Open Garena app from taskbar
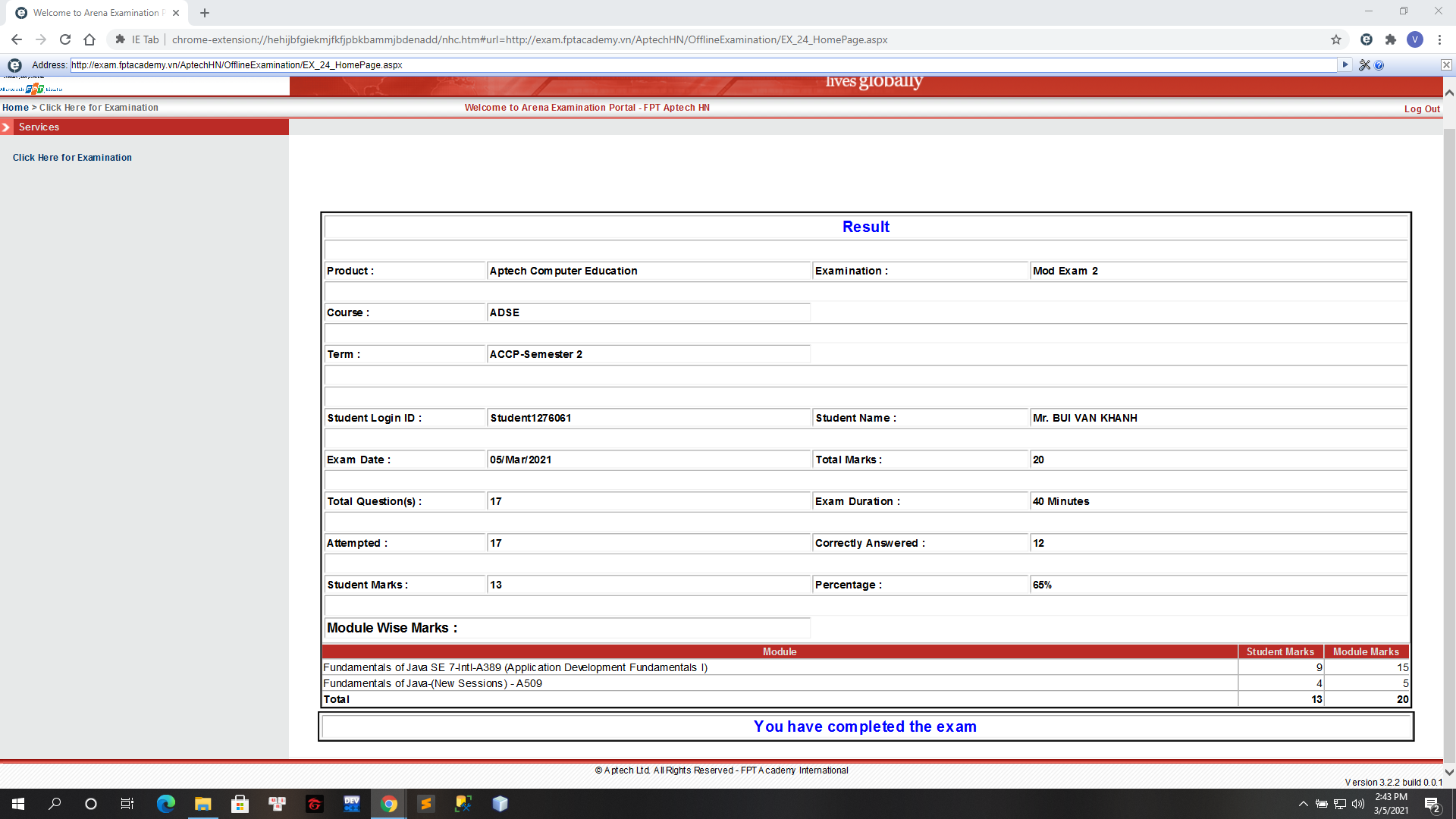The image size is (1456, 819). coord(314,804)
